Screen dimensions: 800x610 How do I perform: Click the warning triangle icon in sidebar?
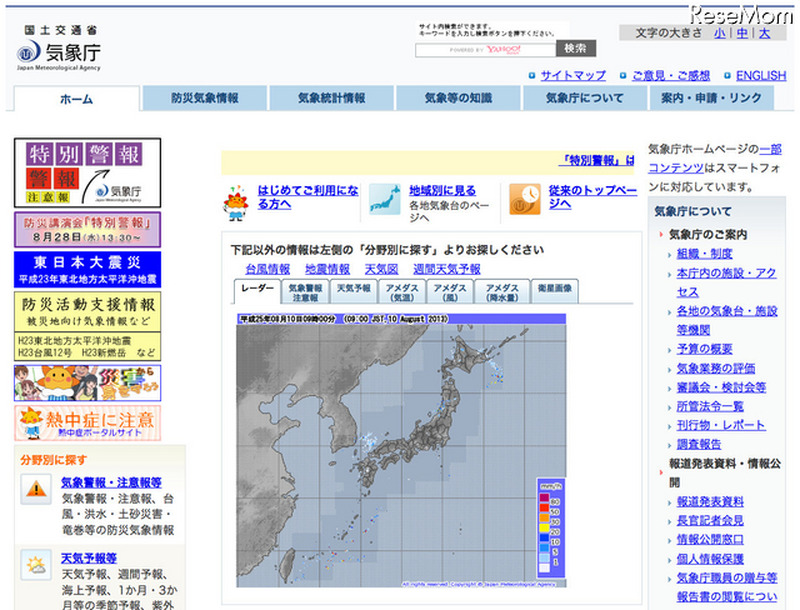click(36, 489)
